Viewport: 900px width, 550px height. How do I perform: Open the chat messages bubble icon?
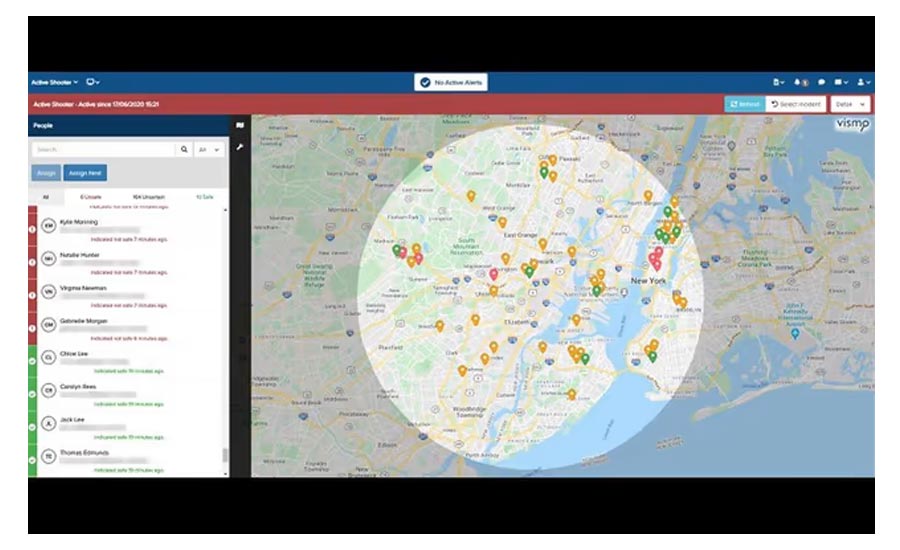[821, 82]
